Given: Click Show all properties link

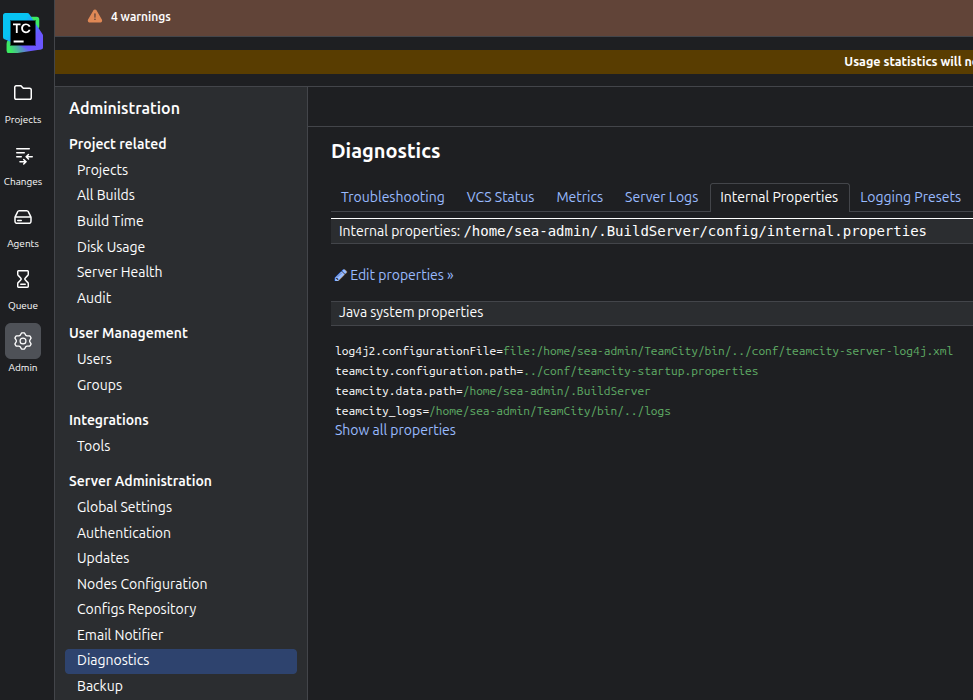Looking at the screenshot, I should click(x=395, y=430).
